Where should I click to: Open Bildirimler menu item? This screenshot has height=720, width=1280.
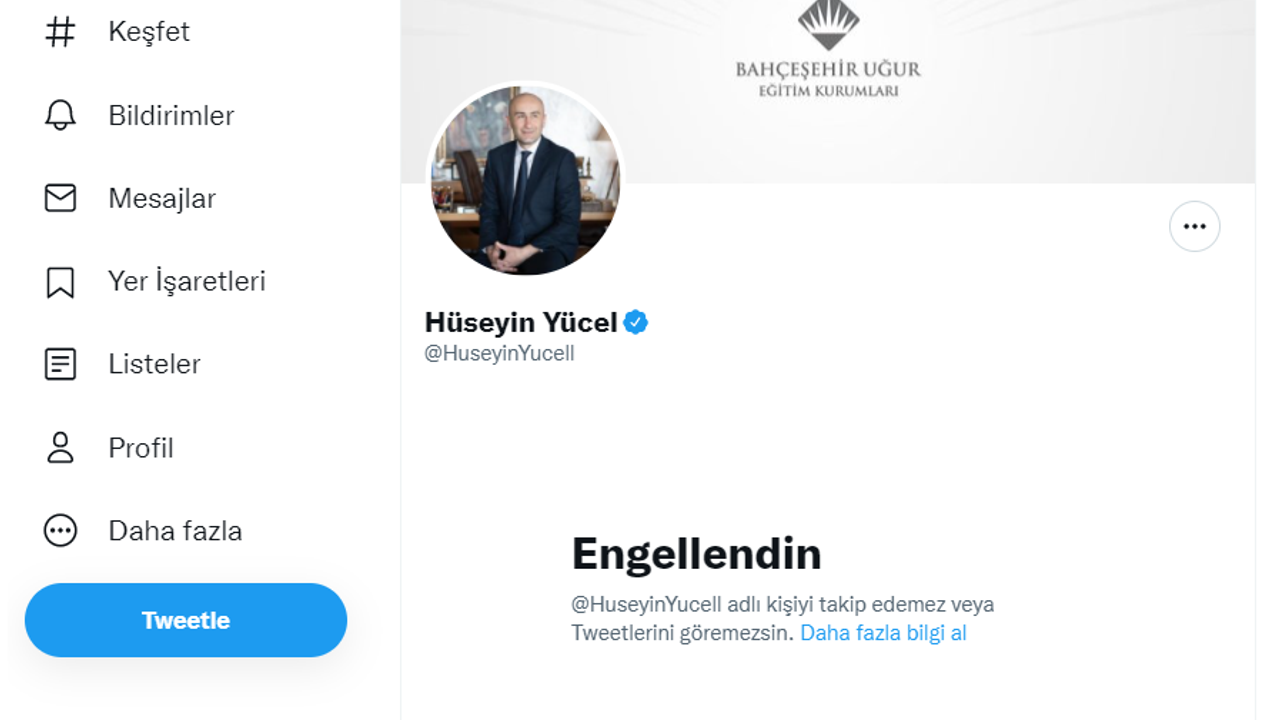click(x=171, y=115)
